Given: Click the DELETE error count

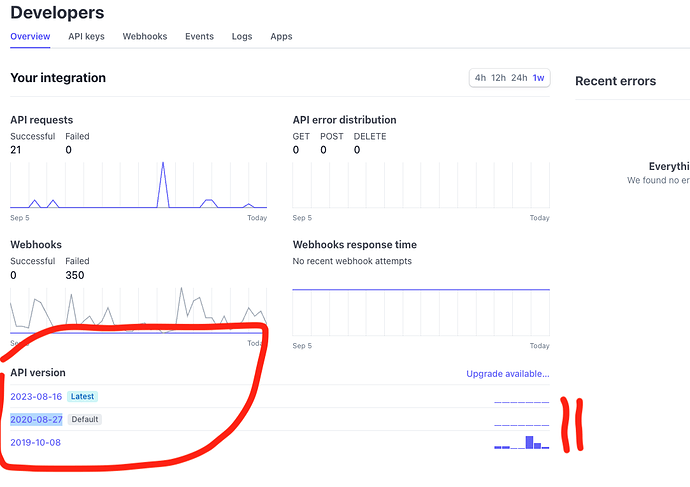Looking at the screenshot, I should tap(357, 150).
